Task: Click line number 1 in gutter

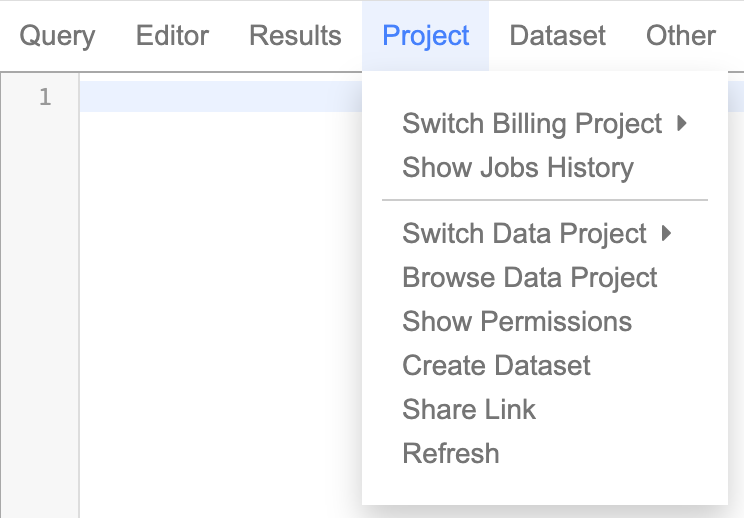Action: tap(45, 98)
